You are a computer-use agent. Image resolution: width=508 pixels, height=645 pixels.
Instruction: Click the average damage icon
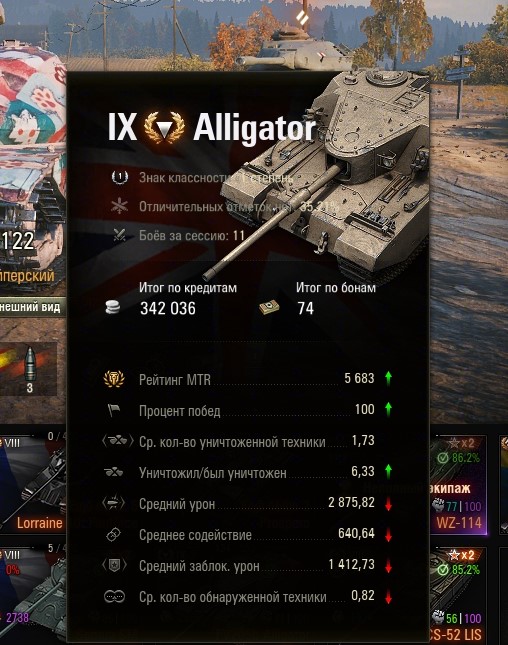(x=114, y=503)
